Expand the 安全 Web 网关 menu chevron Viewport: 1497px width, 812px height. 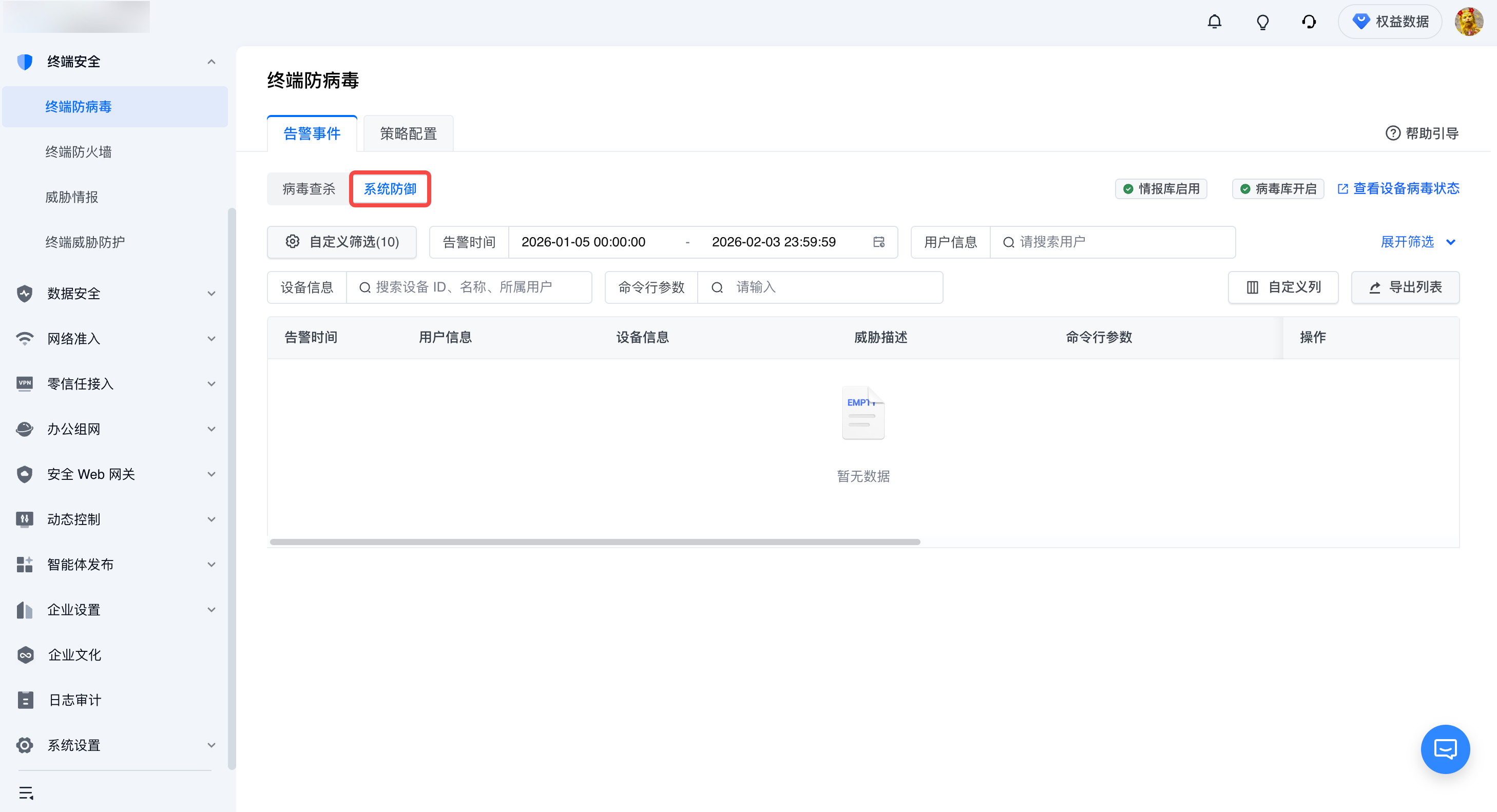(x=212, y=474)
